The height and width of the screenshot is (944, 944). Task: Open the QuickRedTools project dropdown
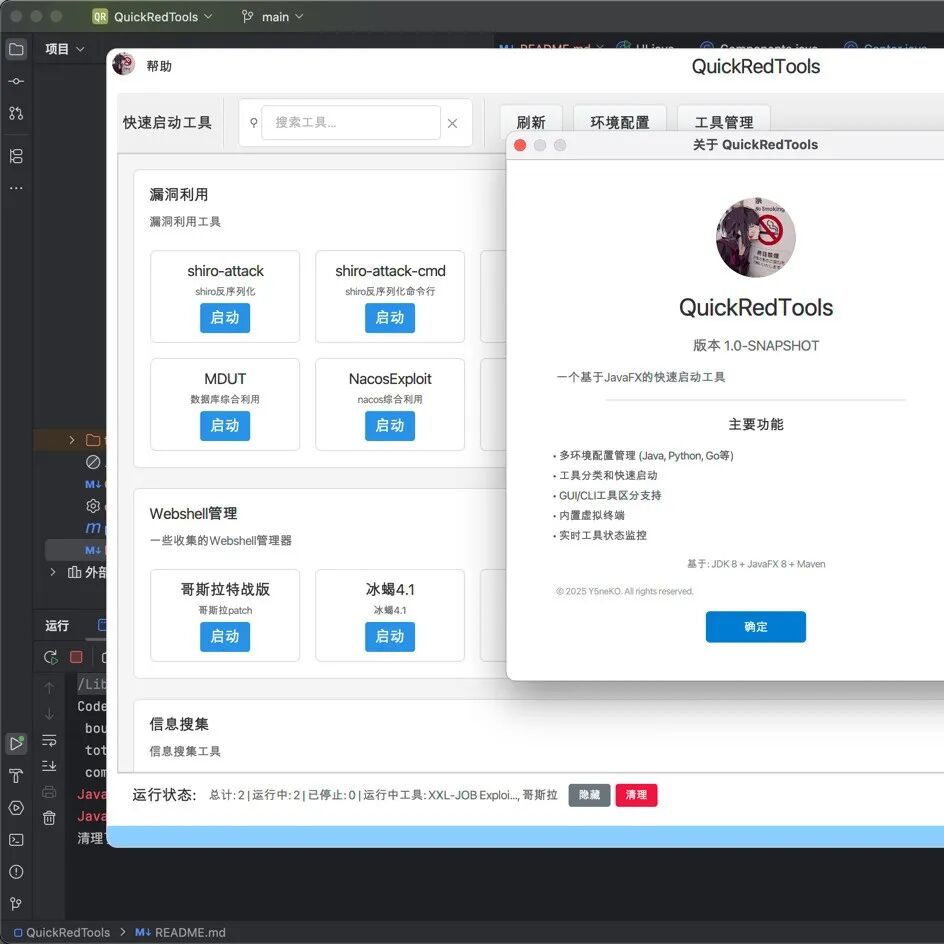[163, 17]
